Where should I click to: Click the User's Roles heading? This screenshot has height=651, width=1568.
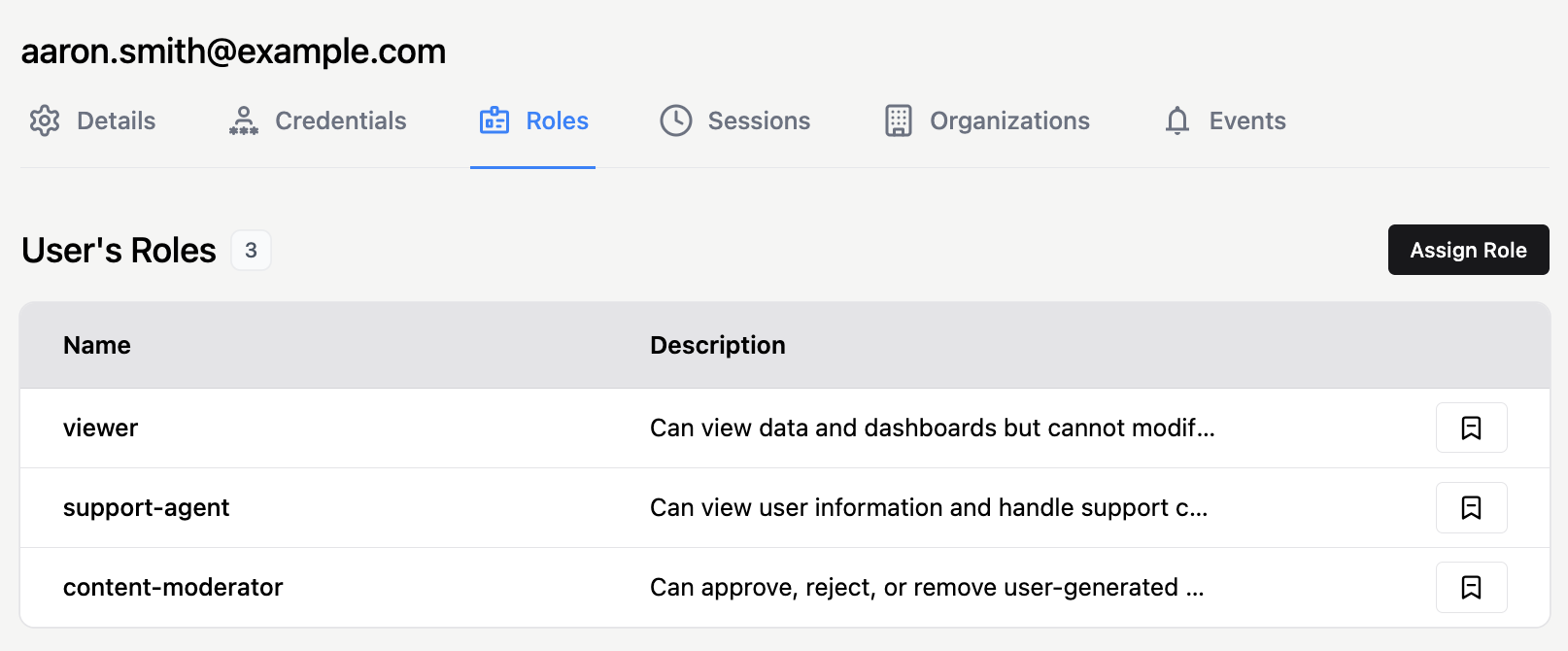tap(119, 250)
